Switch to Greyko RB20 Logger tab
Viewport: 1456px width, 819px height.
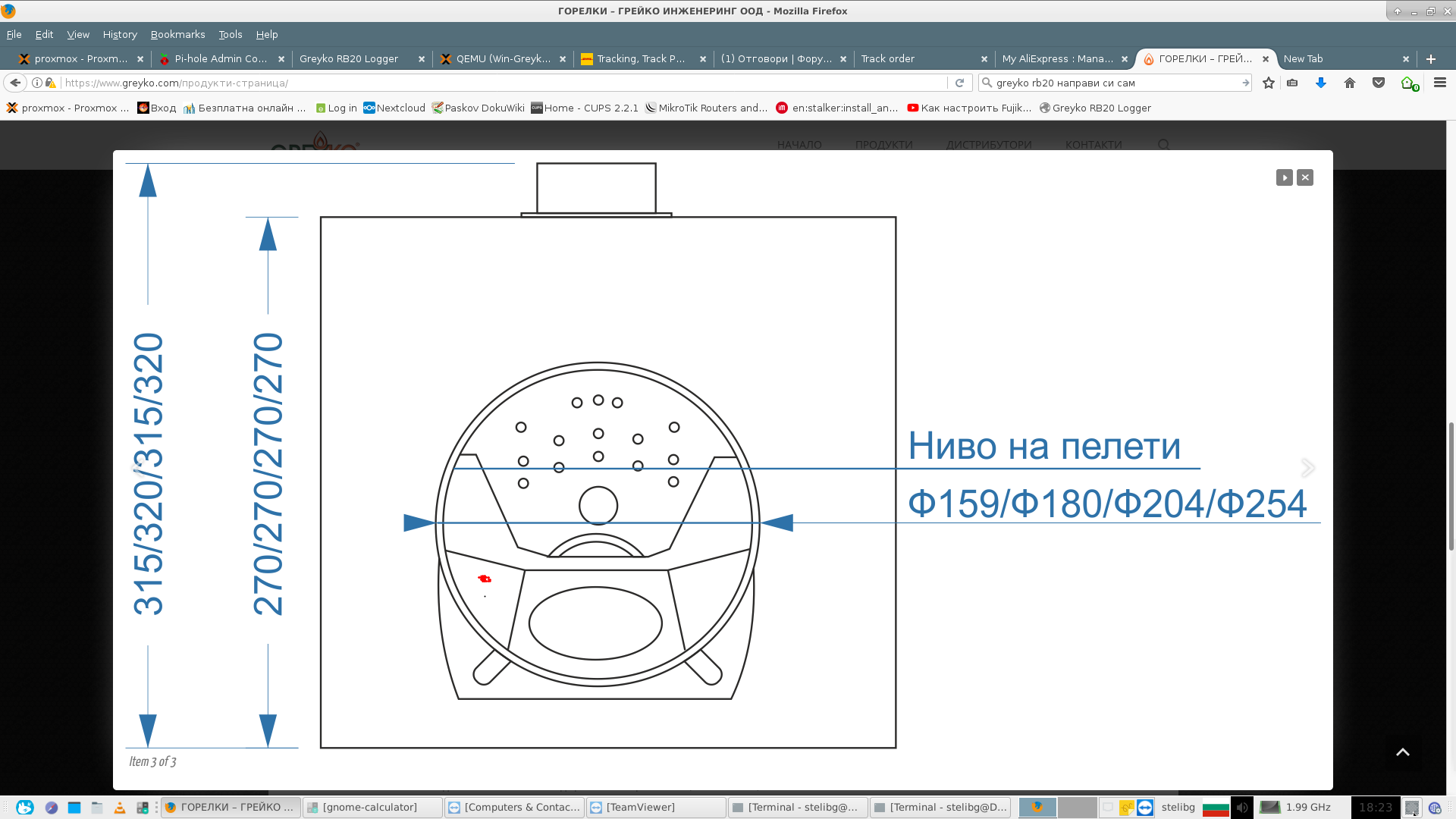click(349, 59)
